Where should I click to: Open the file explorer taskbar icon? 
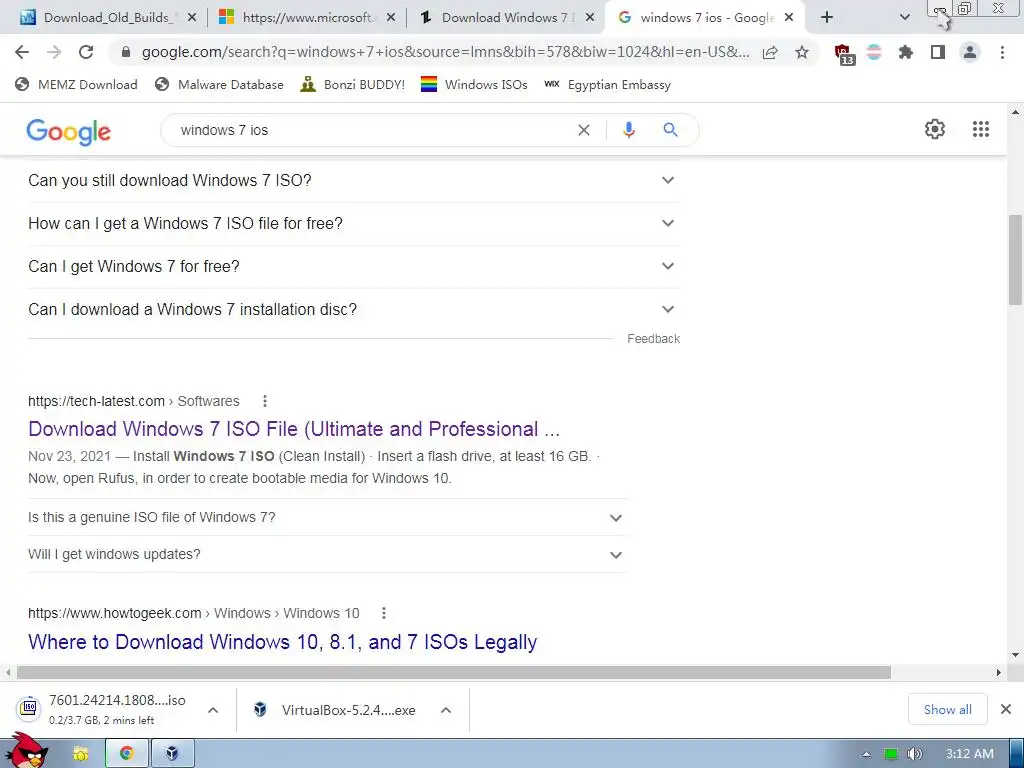pyautogui.click(x=80, y=754)
